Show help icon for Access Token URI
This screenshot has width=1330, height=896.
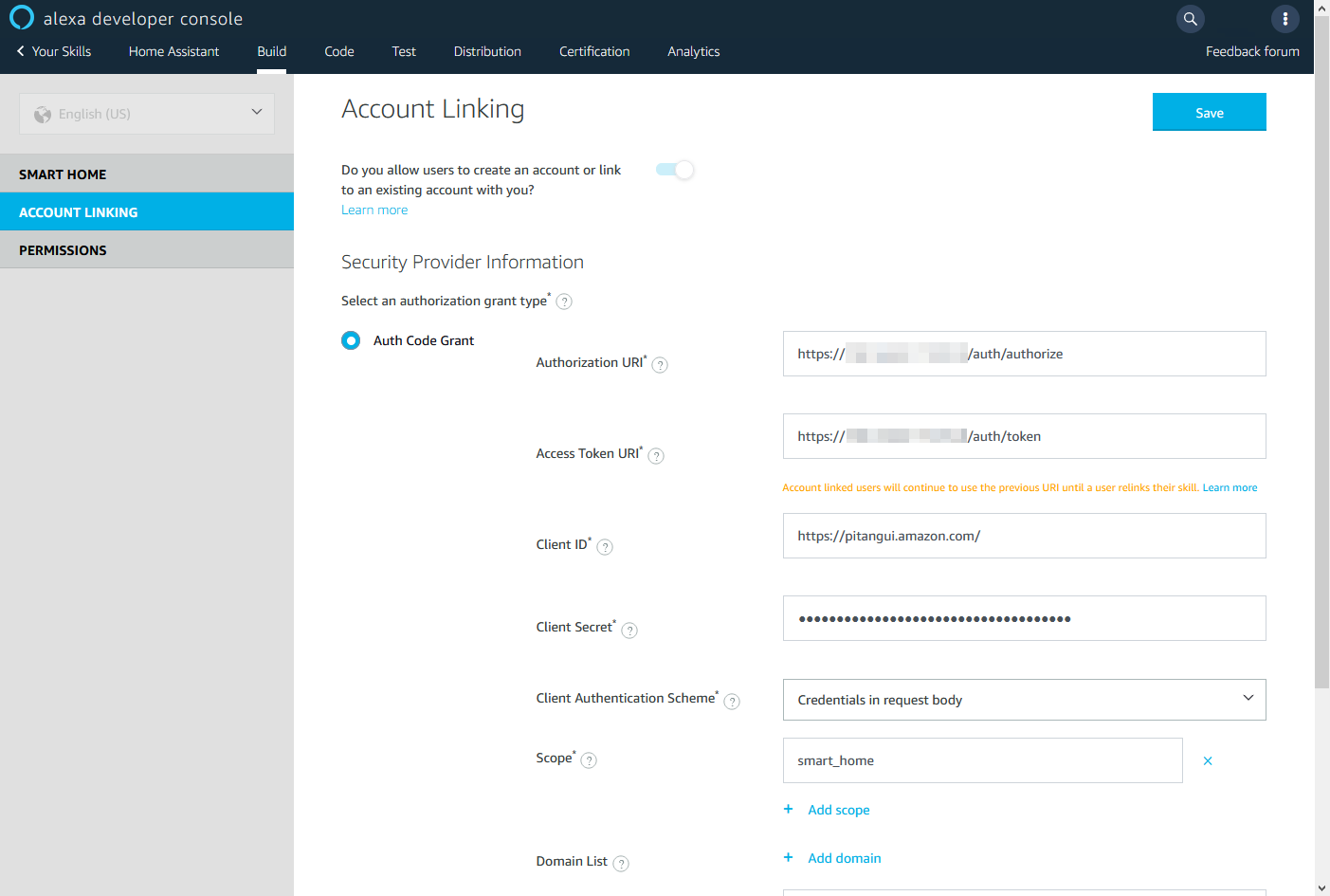(656, 455)
